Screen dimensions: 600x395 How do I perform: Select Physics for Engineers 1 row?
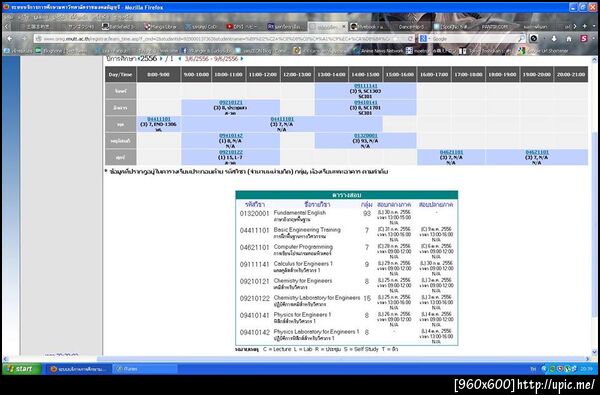[346, 318]
